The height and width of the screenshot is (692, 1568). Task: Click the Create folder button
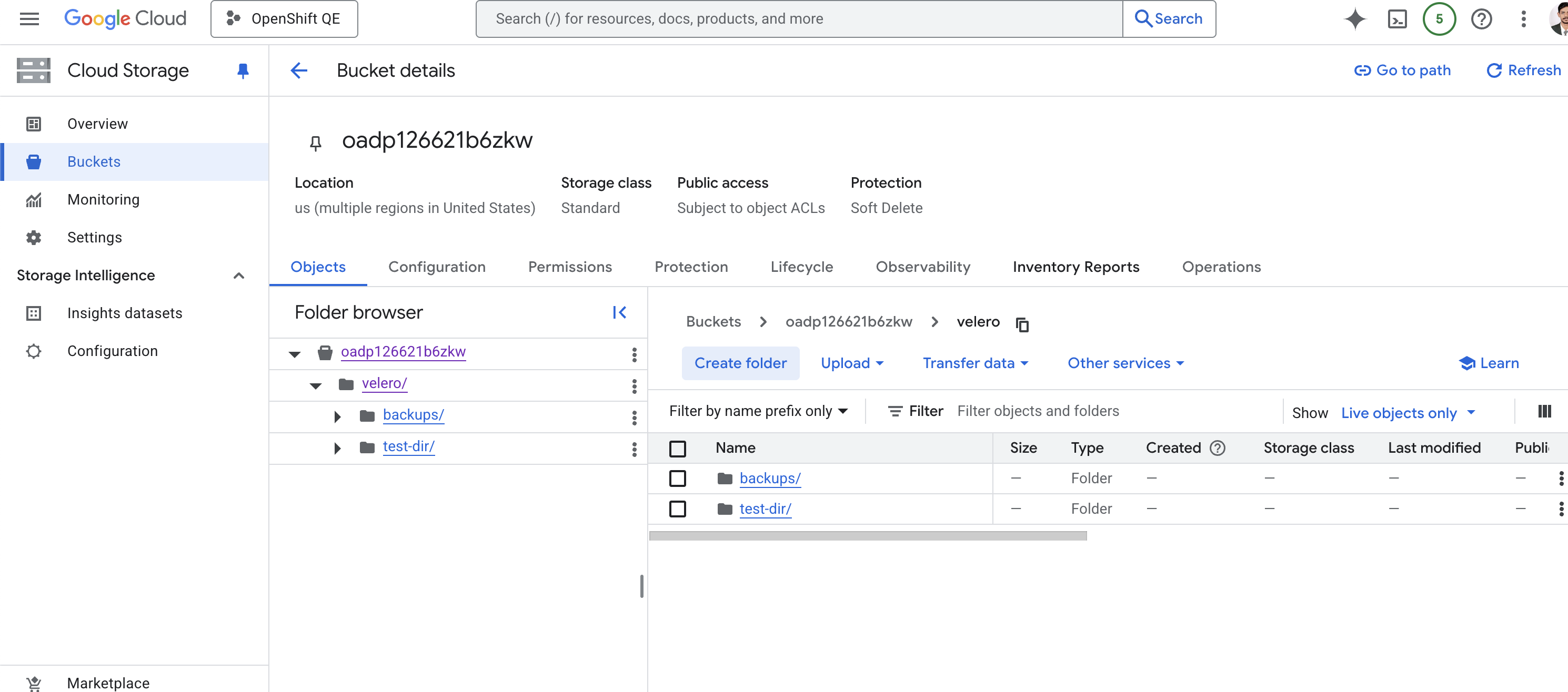[x=740, y=363]
